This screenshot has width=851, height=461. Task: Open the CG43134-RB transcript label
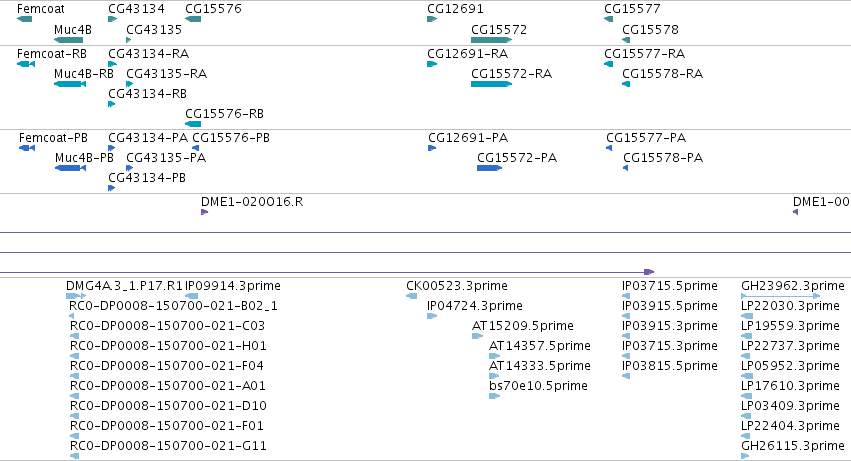(x=148, y=93)
